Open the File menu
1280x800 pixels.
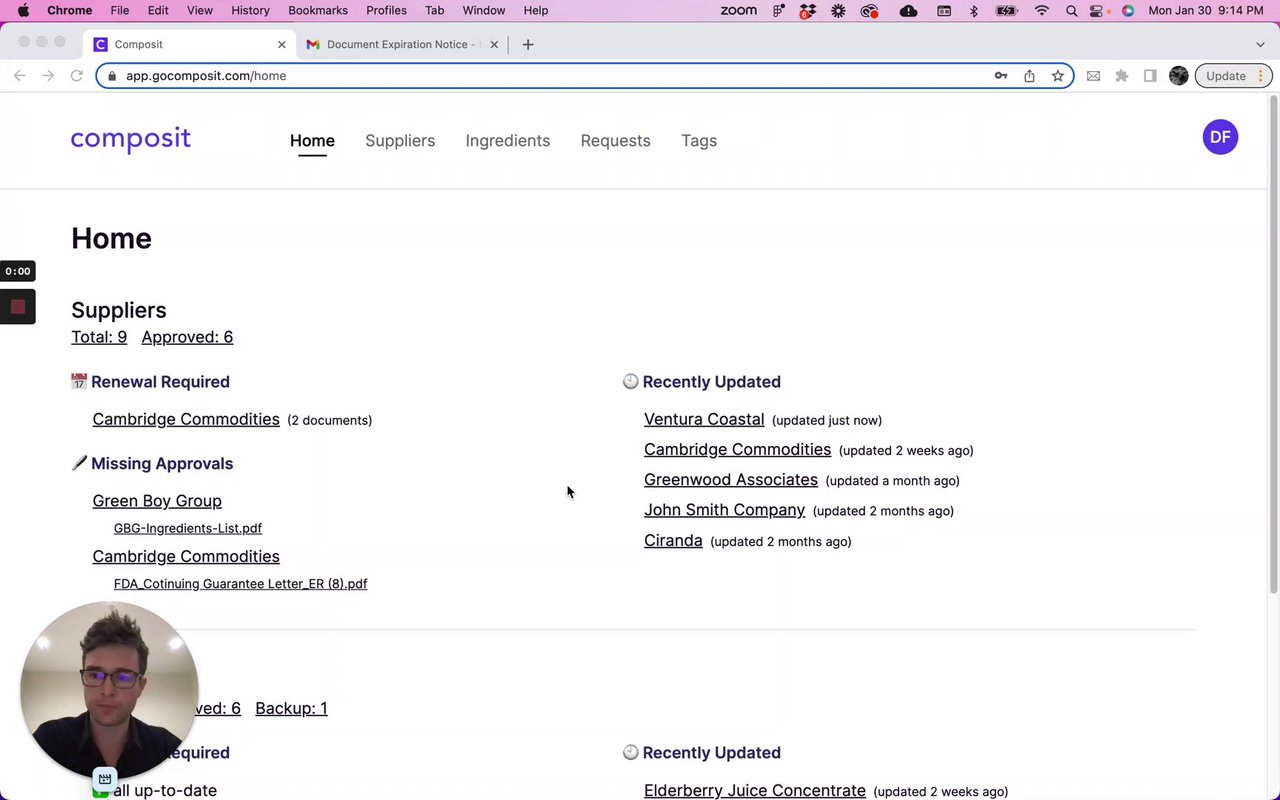click(x=120, y=10)
